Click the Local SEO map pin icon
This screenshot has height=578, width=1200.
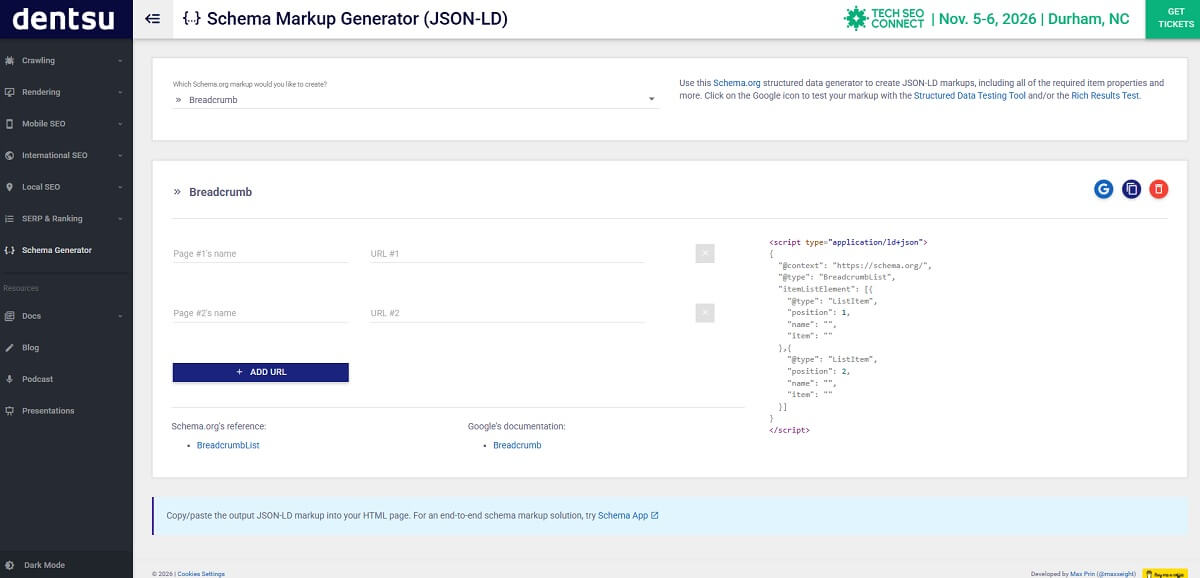coord(10,187)
